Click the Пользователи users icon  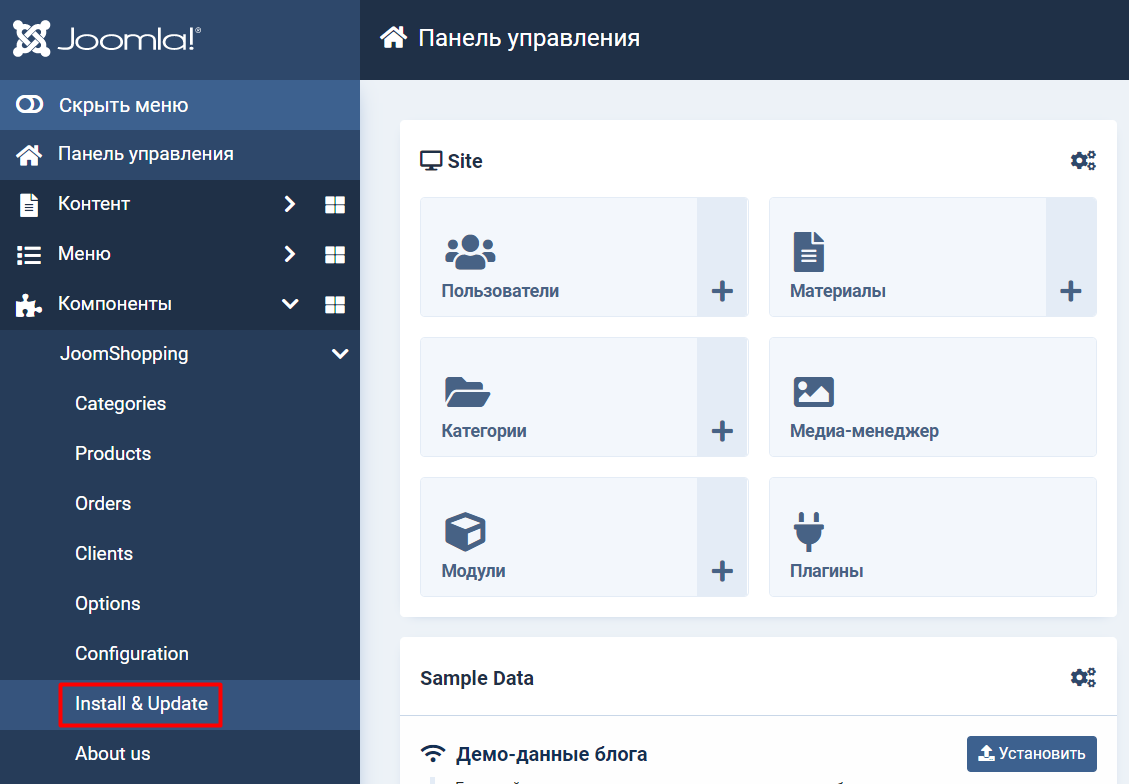(x=470, y=252)
